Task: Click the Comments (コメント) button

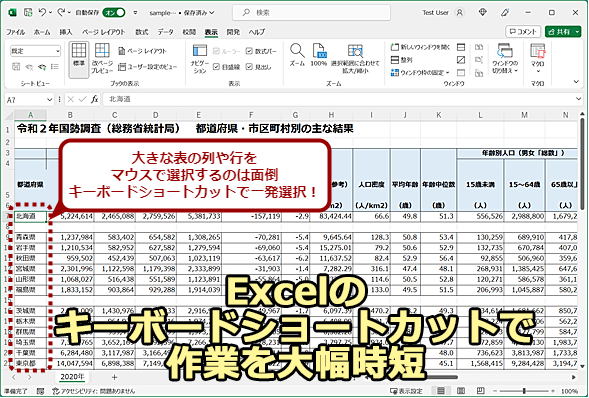Action: [523, 32]
